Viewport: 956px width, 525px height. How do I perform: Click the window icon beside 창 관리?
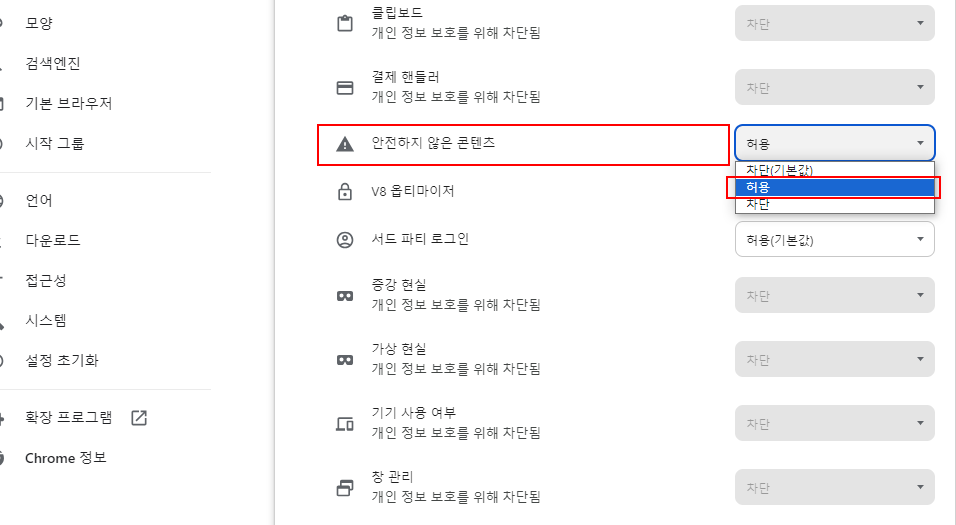pyautogui.click(x=345, y=488)
